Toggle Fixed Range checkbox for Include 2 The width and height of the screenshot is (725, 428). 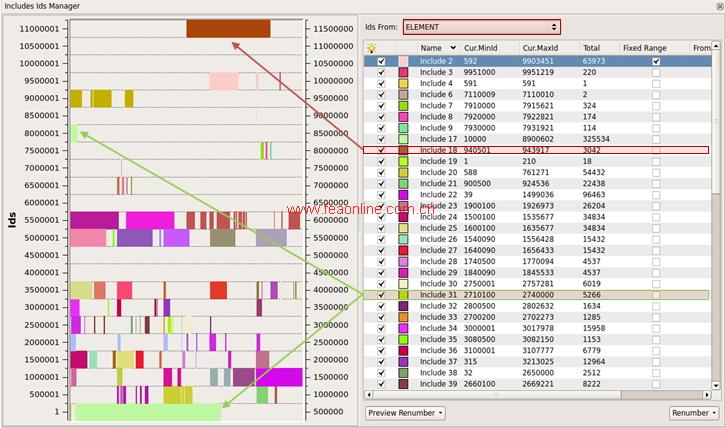655,61
